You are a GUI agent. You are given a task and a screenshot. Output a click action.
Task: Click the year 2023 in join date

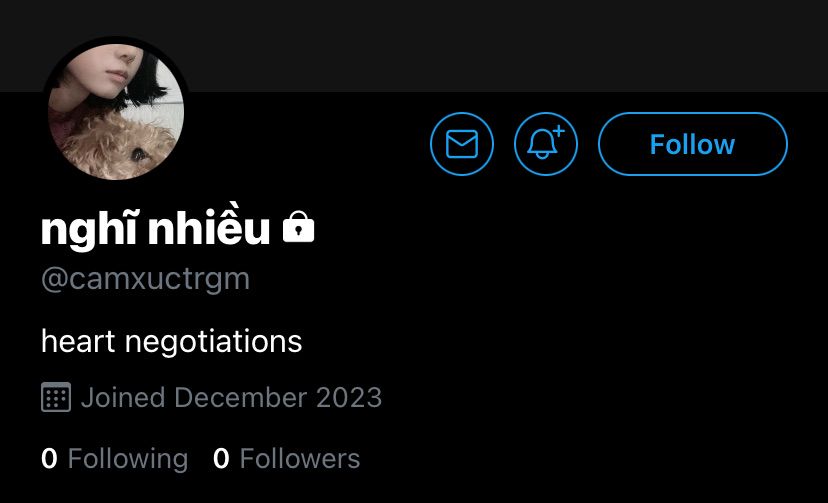click(x=349, y=397)
